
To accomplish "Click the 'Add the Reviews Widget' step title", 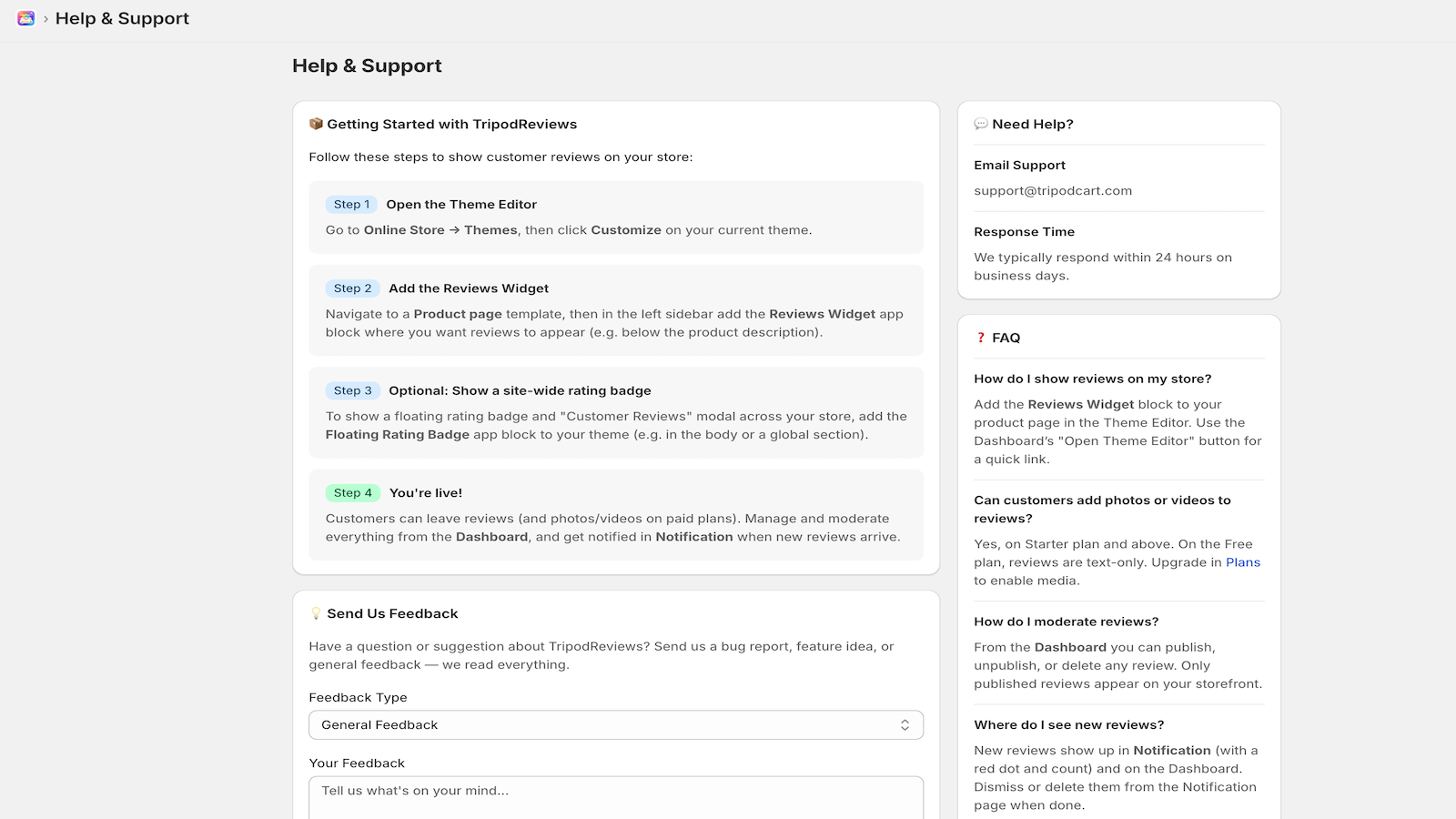I will pos(469,288).
